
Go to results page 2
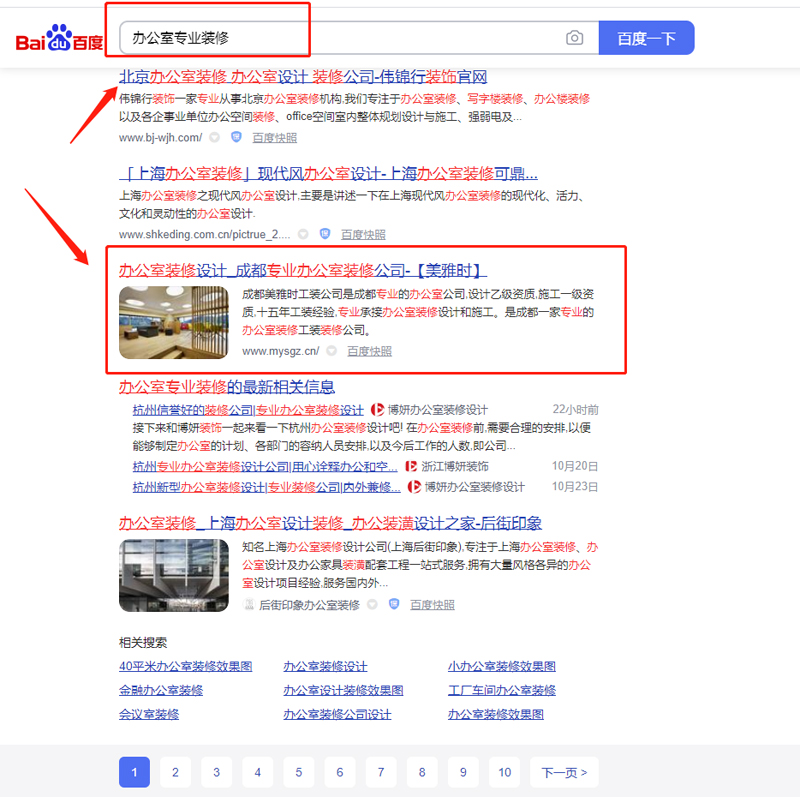[x=175, y=772]
